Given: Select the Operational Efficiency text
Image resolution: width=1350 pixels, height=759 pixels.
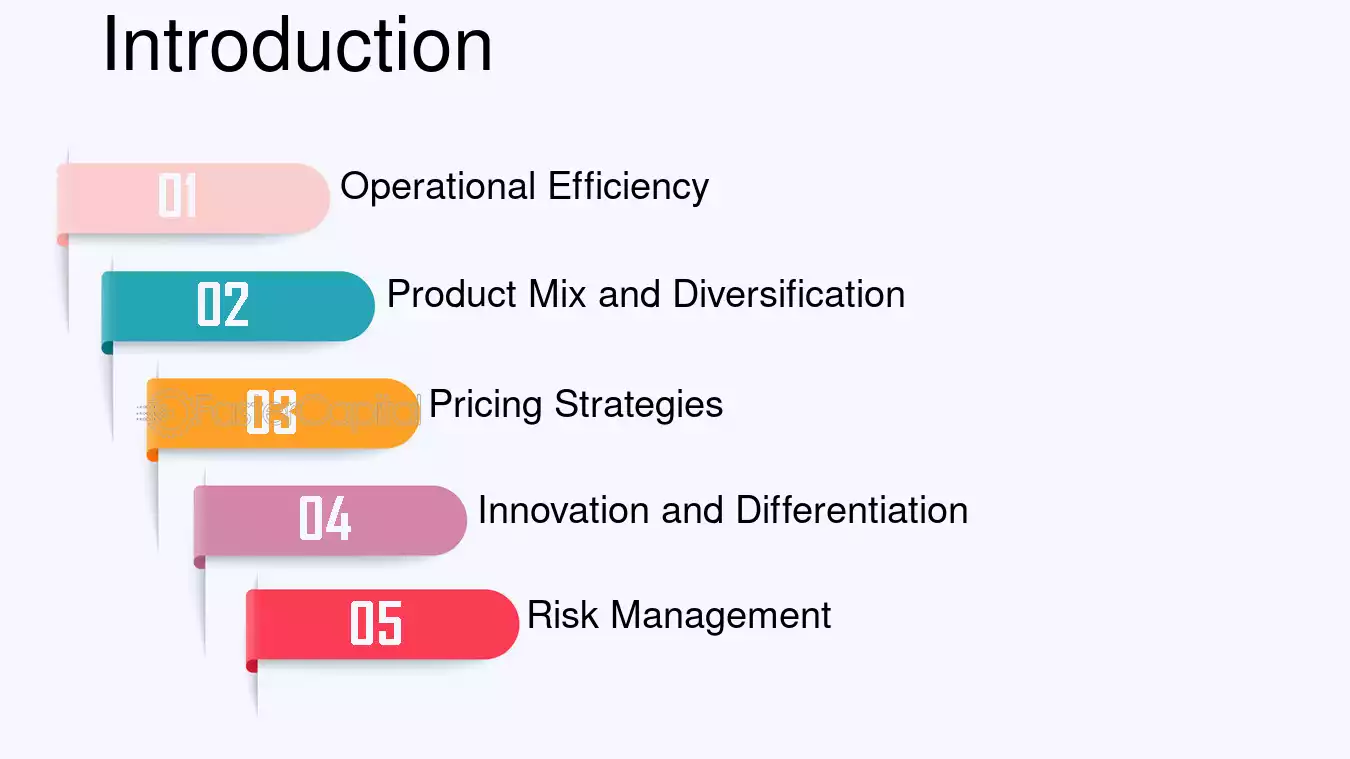Looking at the screenshot, I should pyautogui.click(x=525, y=187).
